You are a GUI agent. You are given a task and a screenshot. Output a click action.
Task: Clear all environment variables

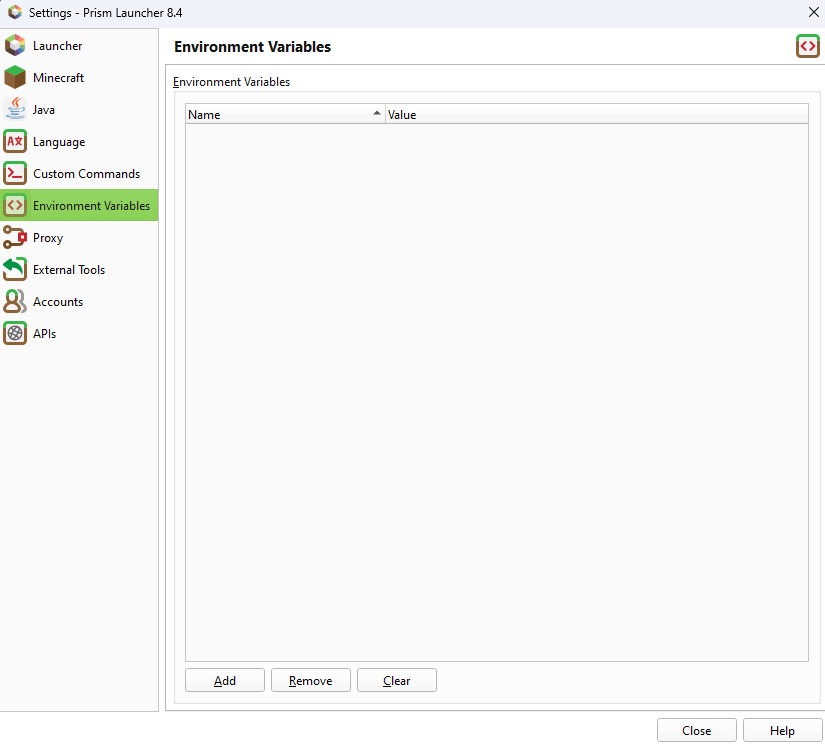point(397,680)
